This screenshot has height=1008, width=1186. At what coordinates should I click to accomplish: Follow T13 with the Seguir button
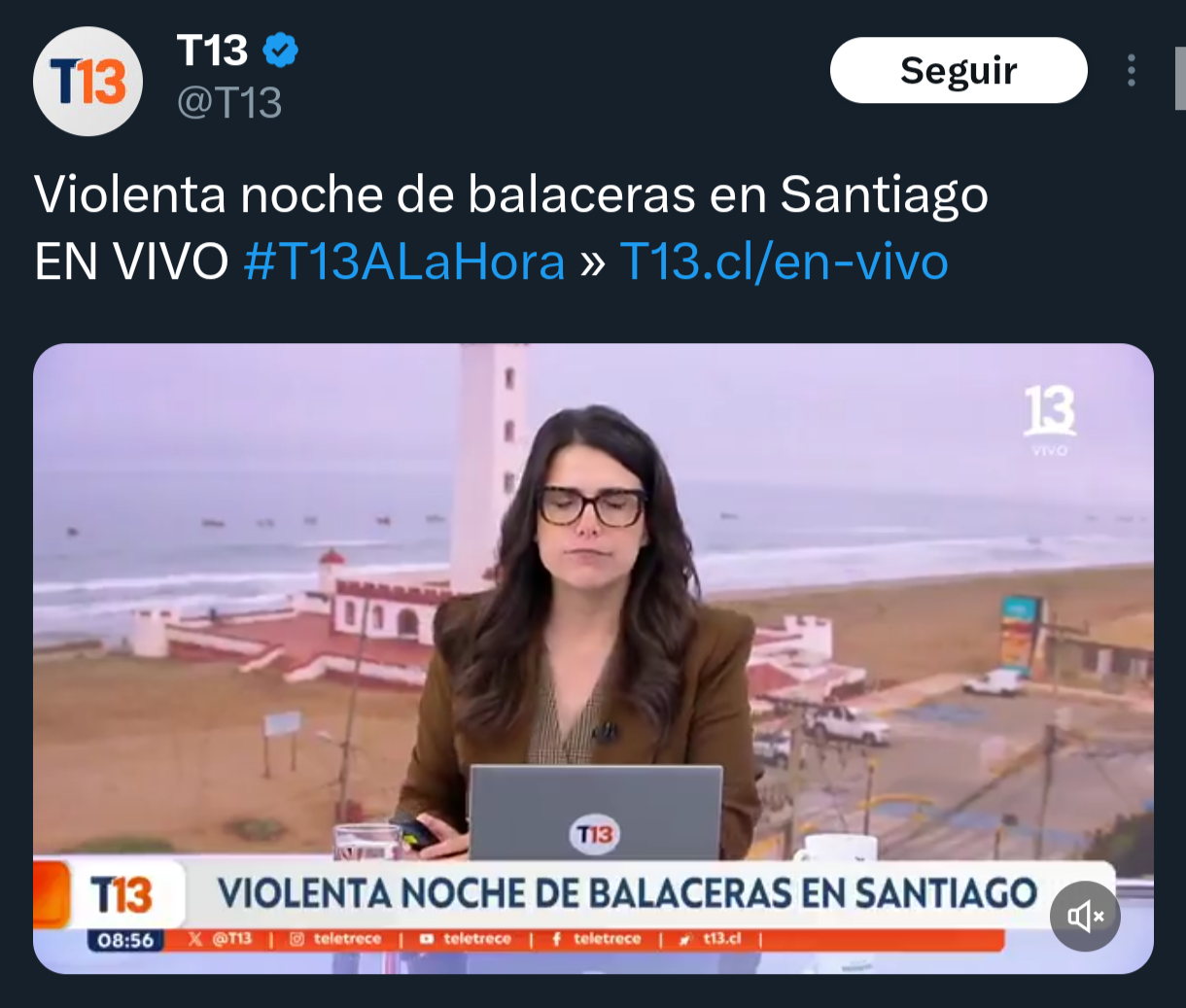959,70
